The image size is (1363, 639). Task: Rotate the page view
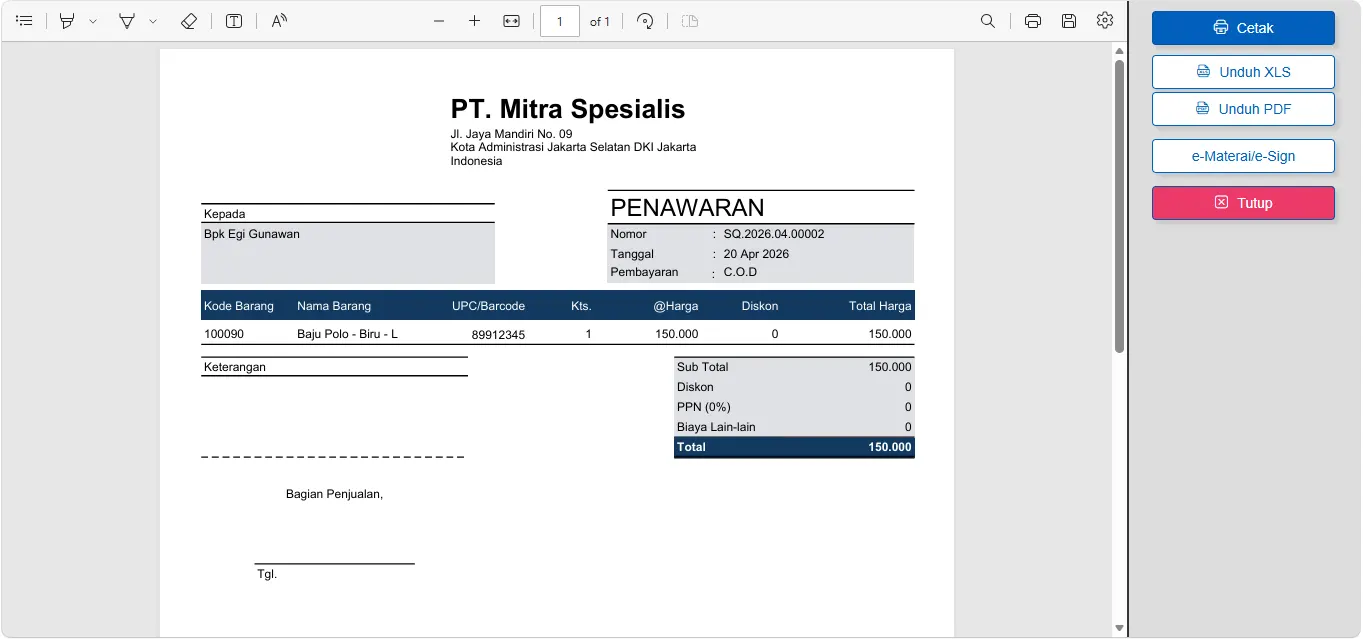pos(645,21)
